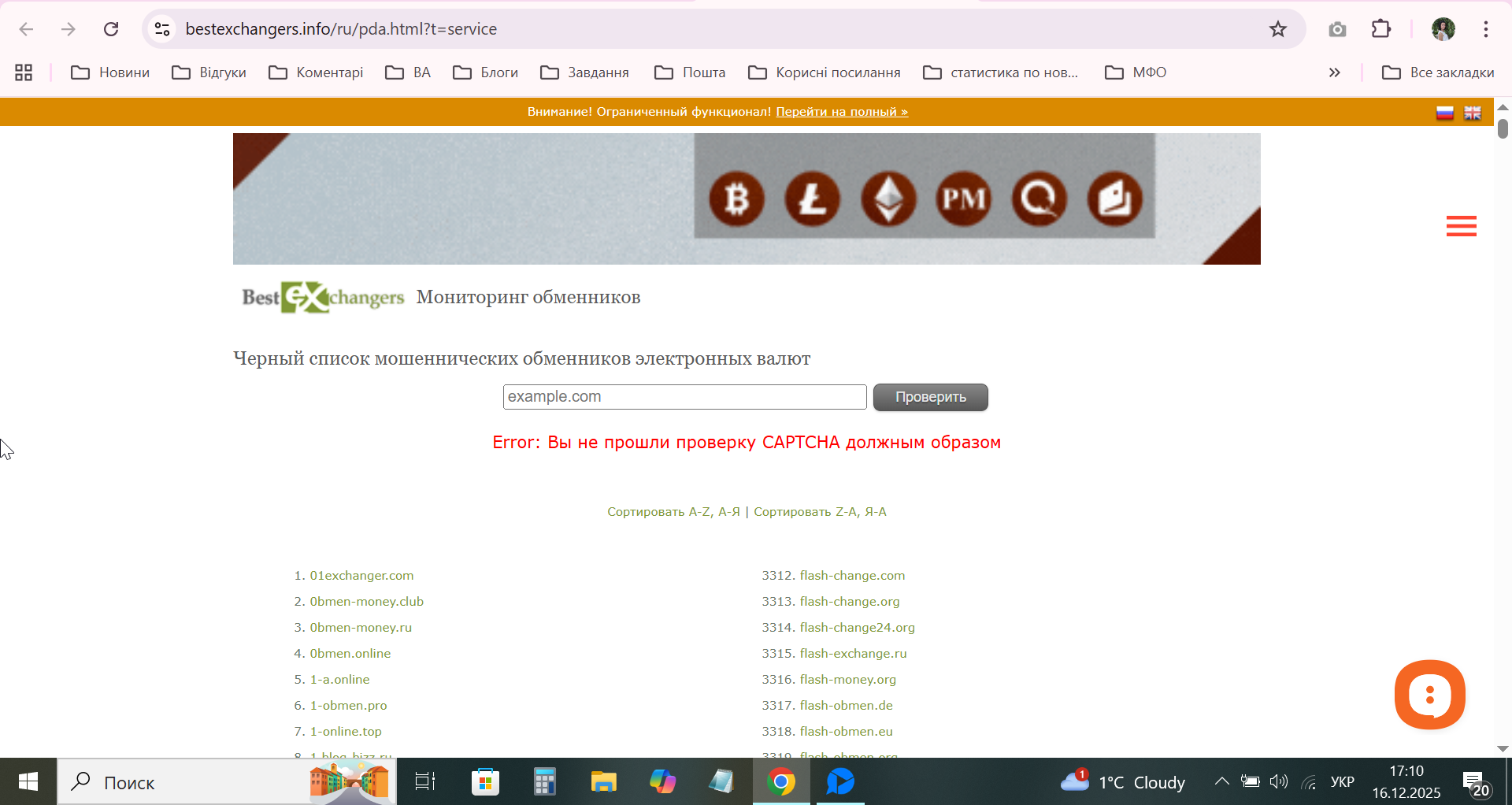Viewport: 1512px width, 805px height.
Task: Click the page scrollbar down arrow
Action: click(x=1503, y=749)
